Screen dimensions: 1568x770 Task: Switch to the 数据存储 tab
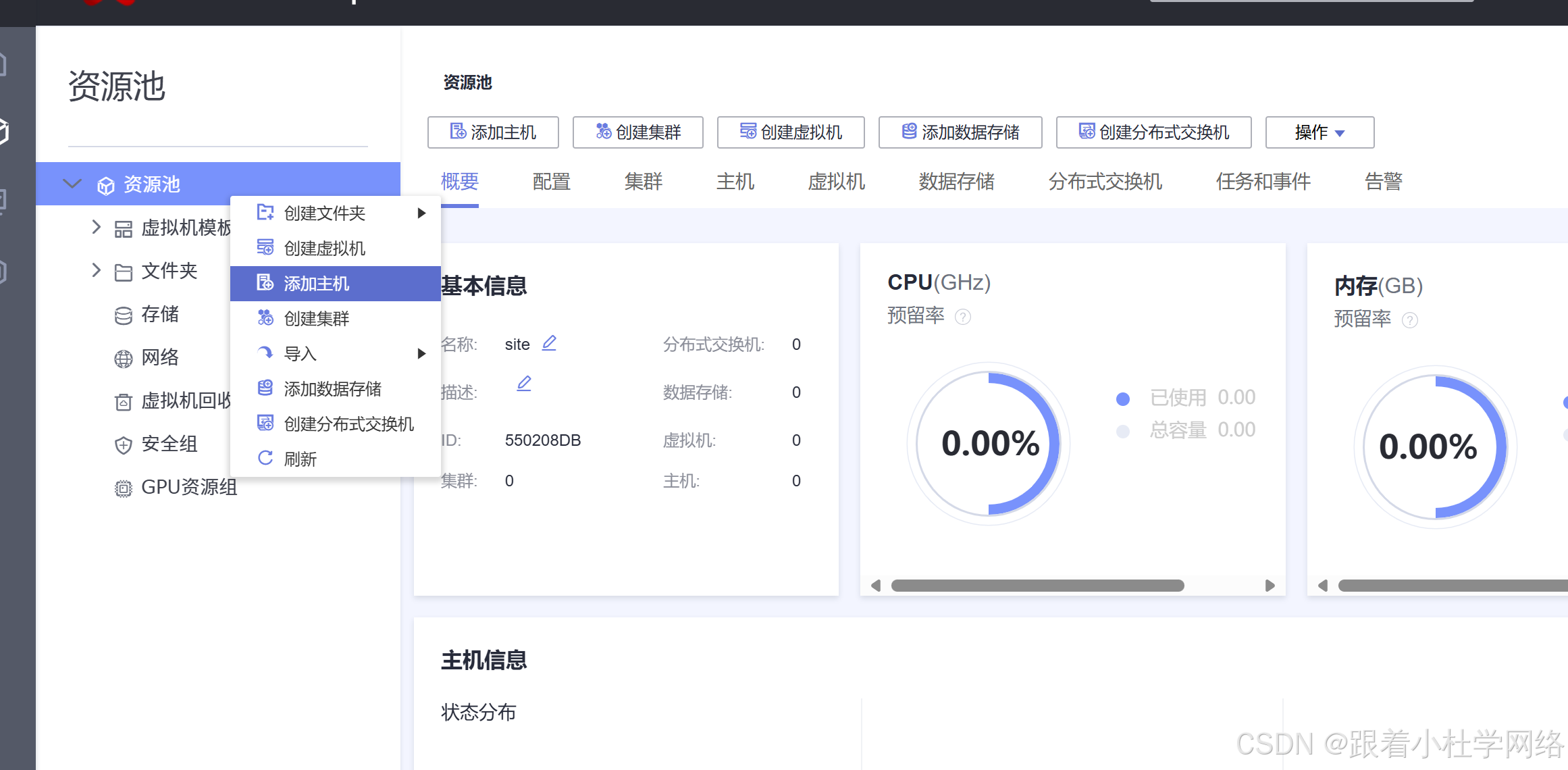[956, 182]
